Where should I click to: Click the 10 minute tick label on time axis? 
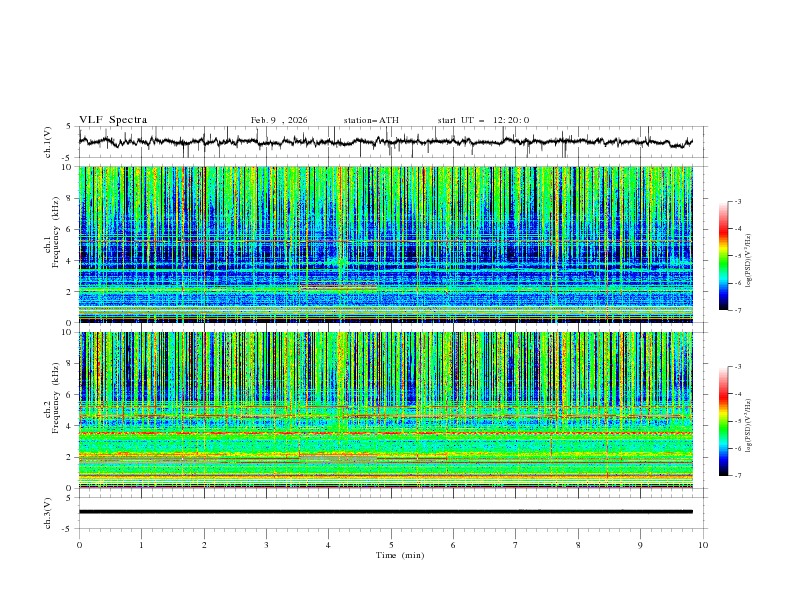[703, 545]
